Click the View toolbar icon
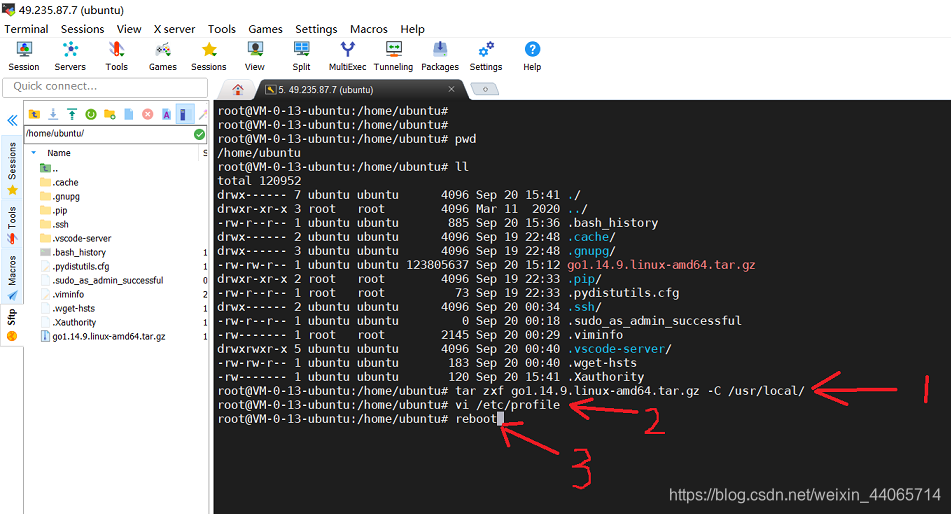This screenshot has height=514, width=951. pyautogui.click(x=255, y=56)
